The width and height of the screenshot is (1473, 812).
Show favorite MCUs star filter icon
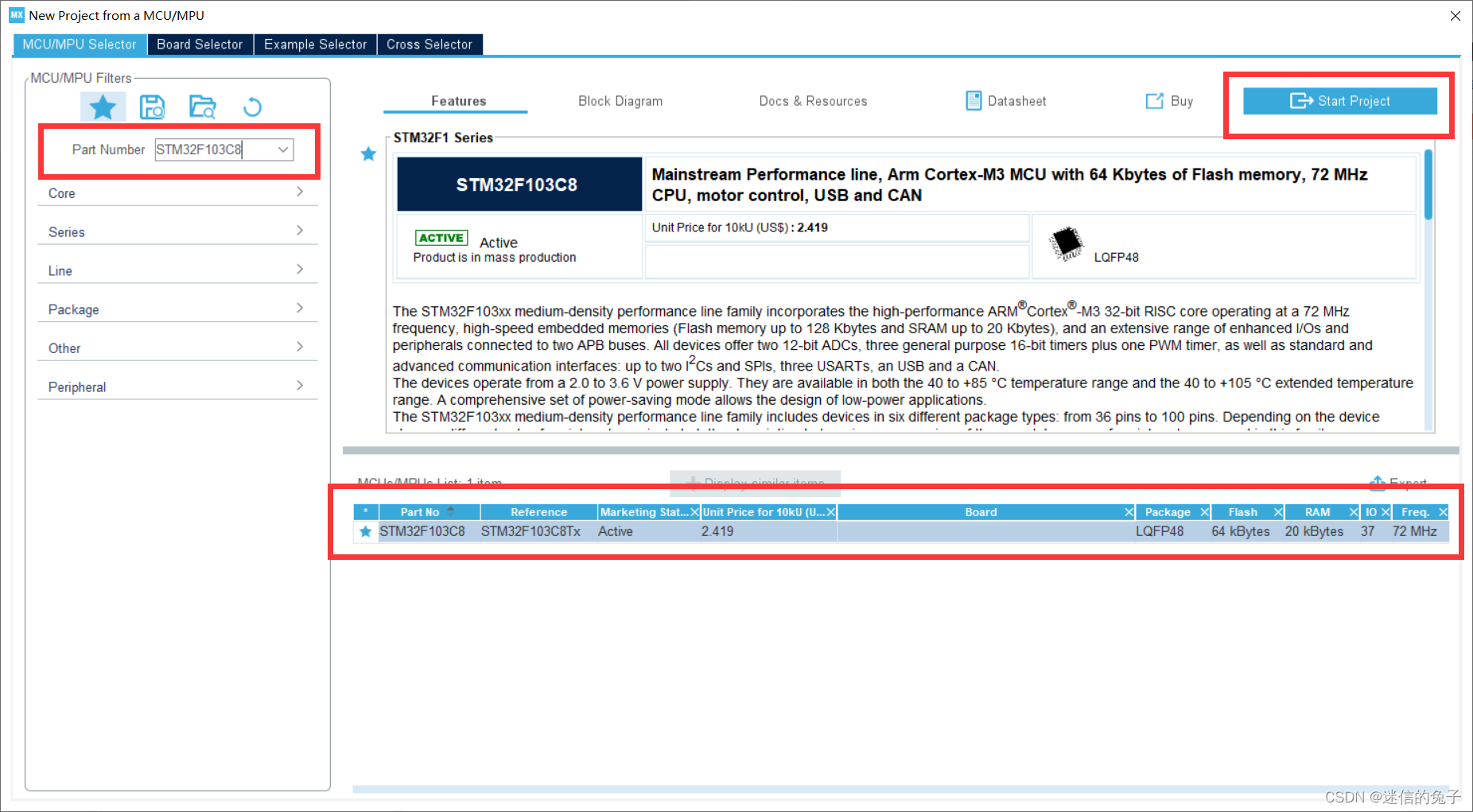[103, 107]
